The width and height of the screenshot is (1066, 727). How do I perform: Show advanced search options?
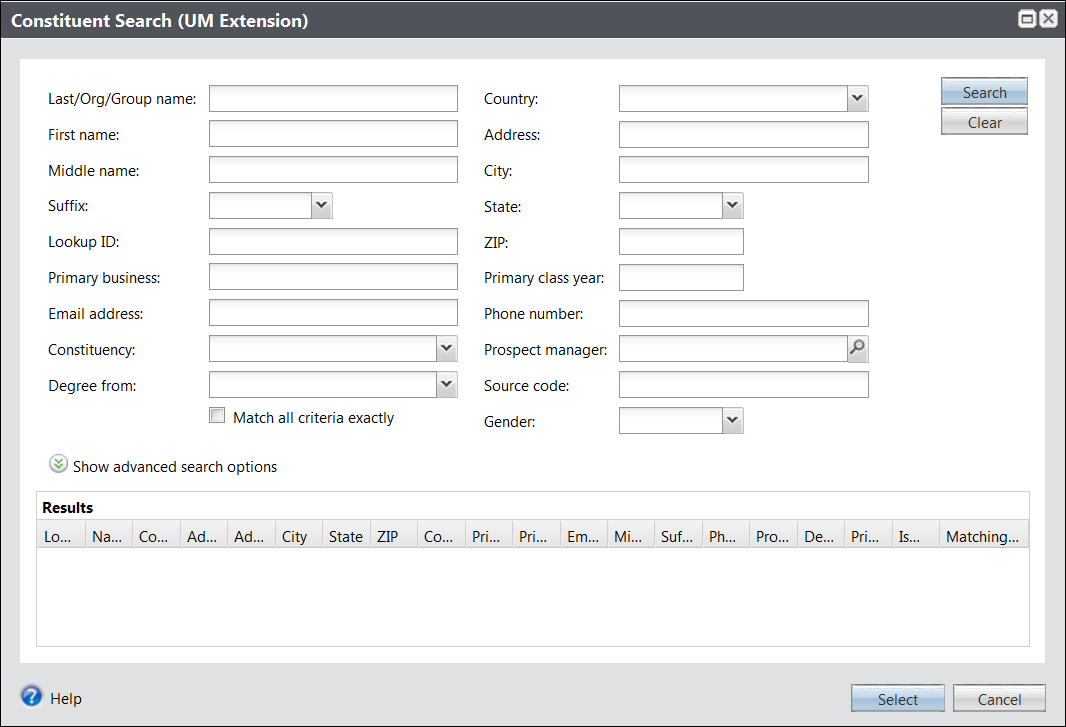(175, 467)
